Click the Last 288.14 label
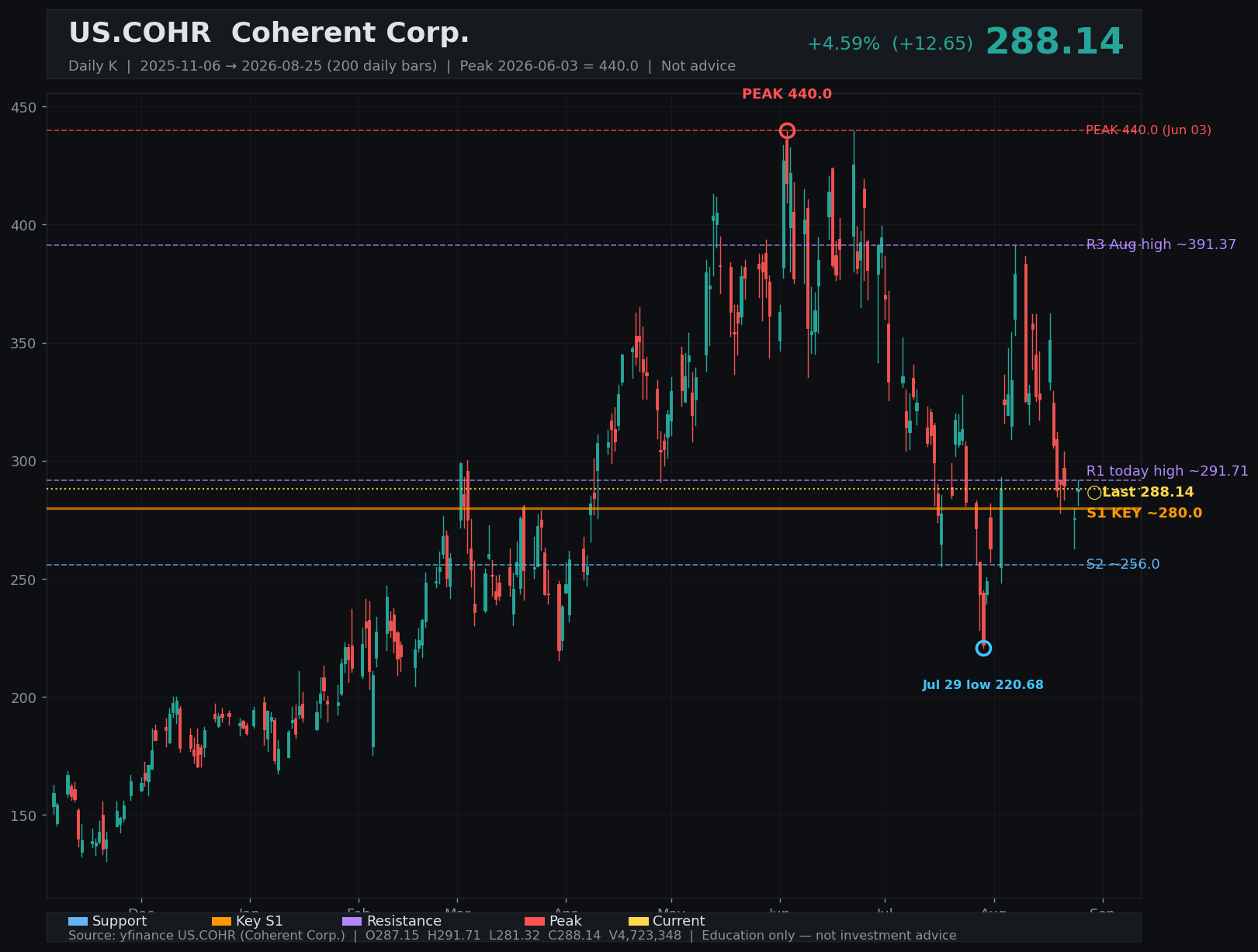Image resolution: width=1258 pixels, height=952 pixels. (x=1148, y=492)
